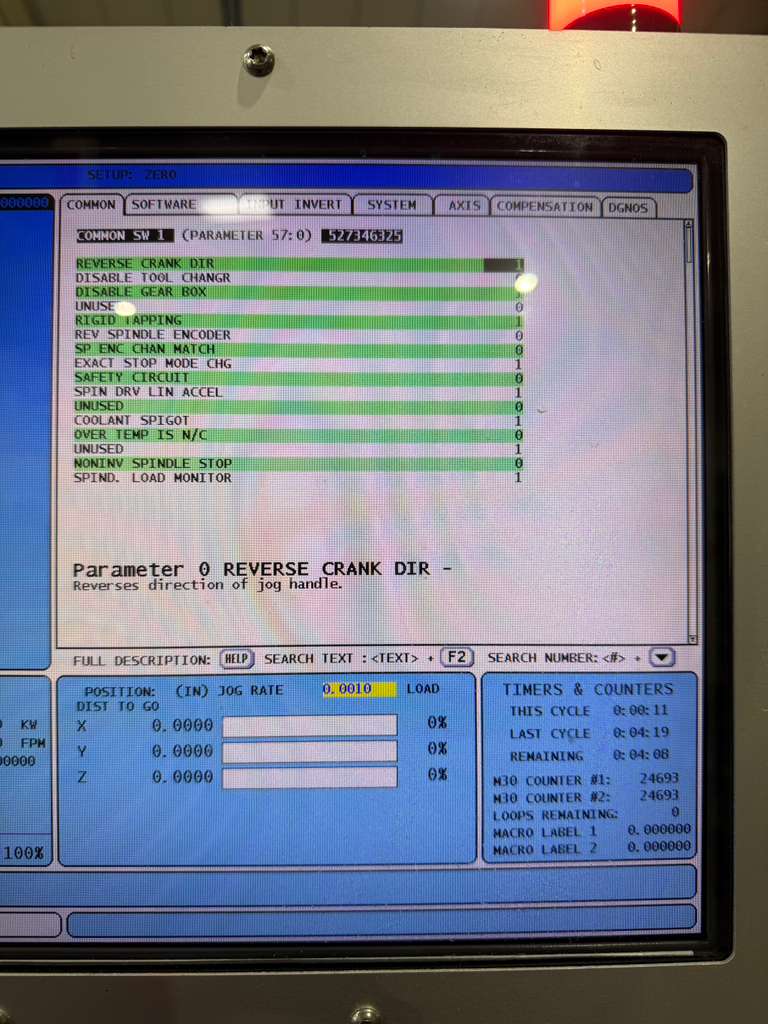Click the F2 search text key icon
The height and width of the screenshot is (1024, 768).
[x=456, y=658]
